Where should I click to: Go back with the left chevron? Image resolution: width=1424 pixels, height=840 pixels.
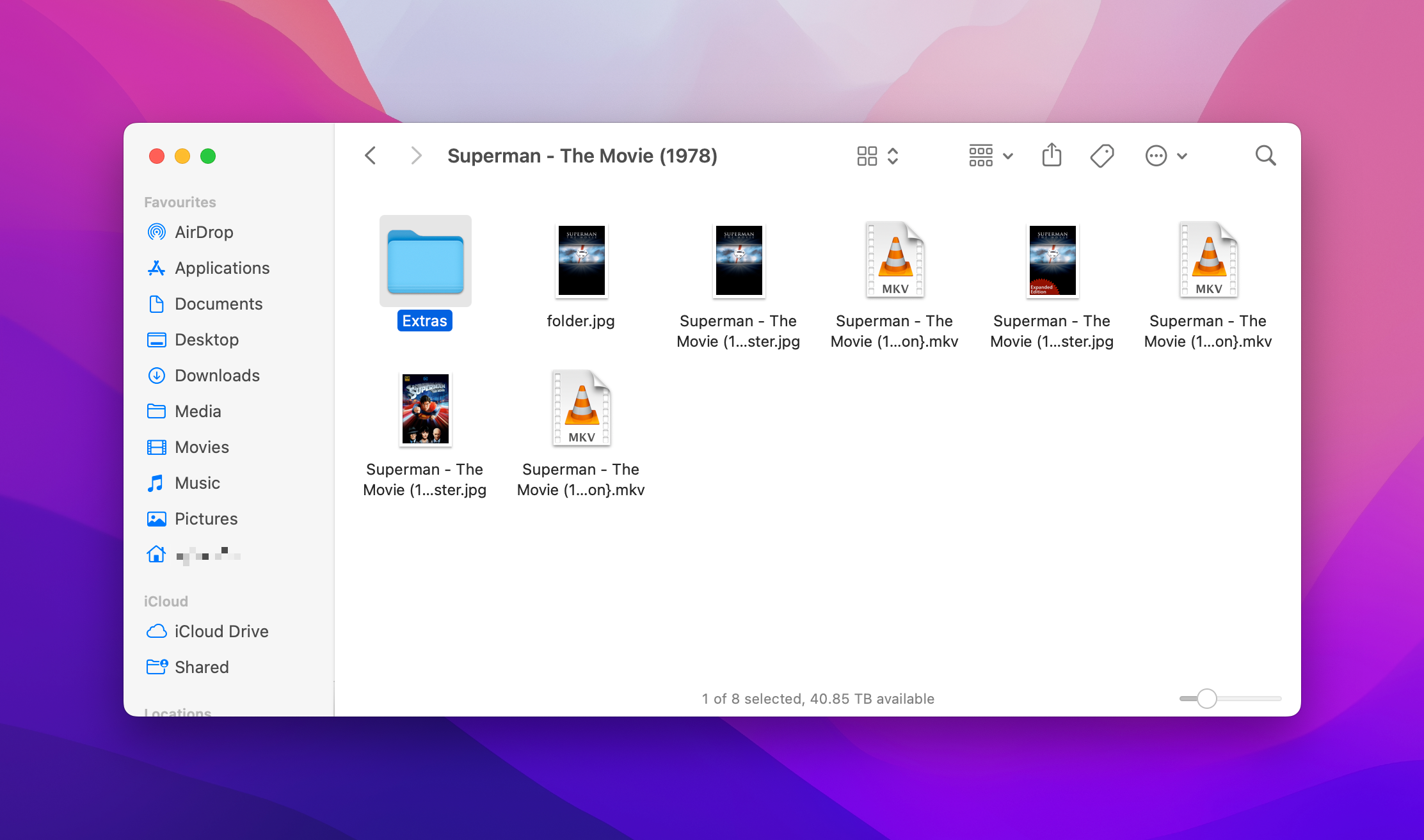[x=371, y=155]
